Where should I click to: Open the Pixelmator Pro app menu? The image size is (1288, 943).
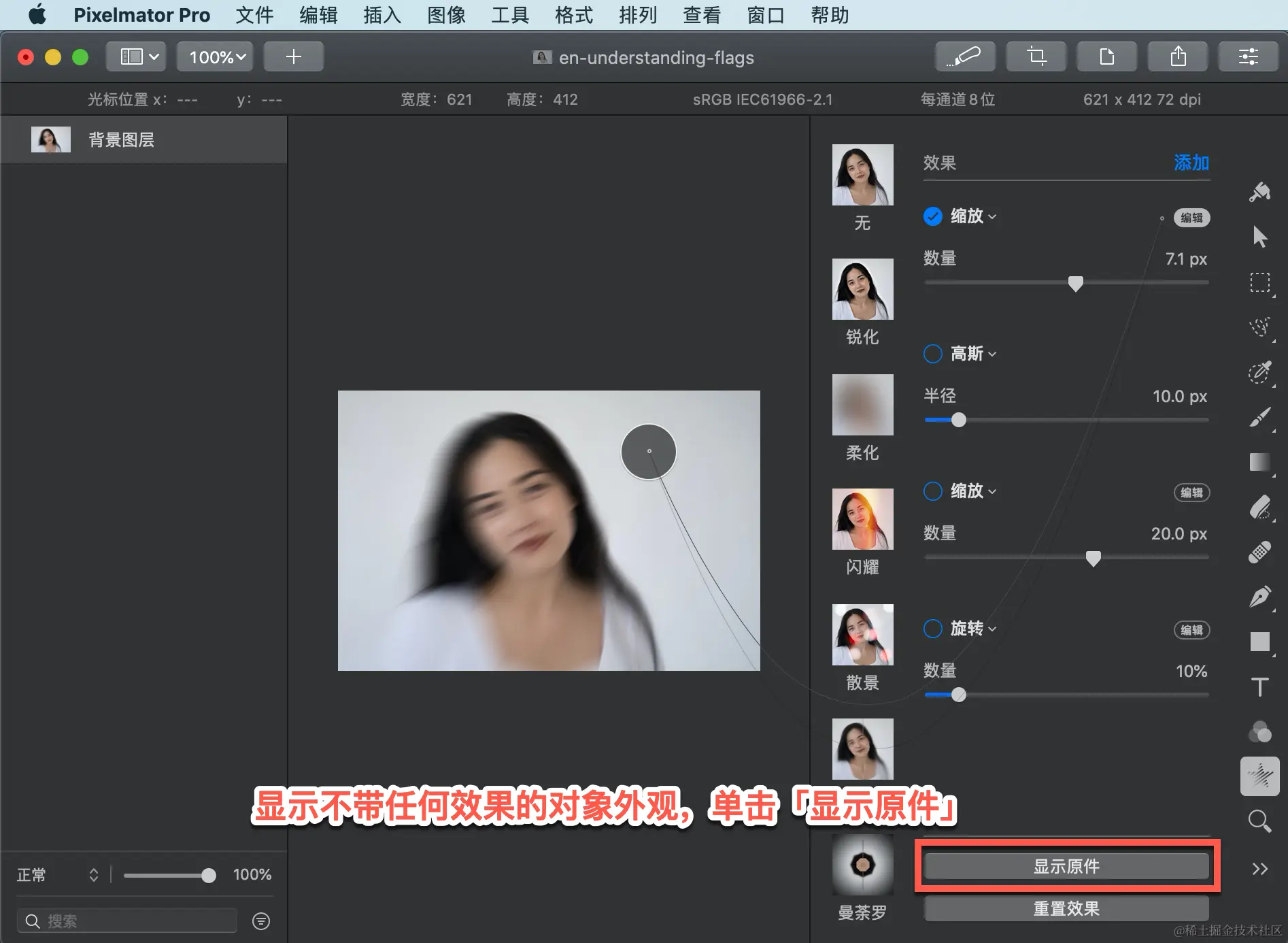[x=141, y=14]
